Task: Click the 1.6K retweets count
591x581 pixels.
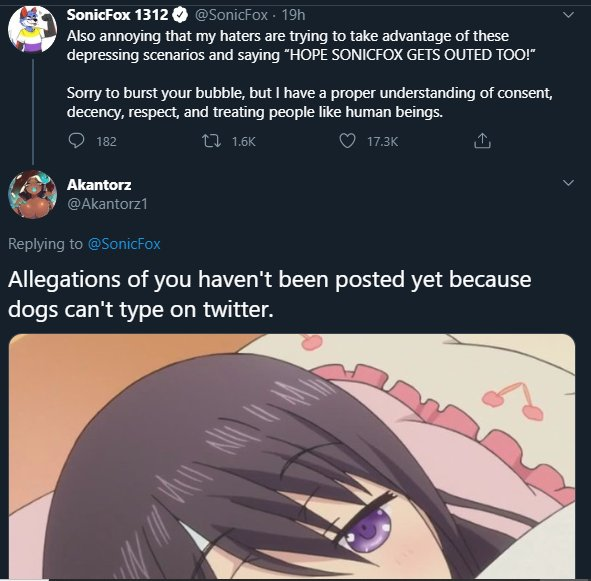Action: point(244,142)
